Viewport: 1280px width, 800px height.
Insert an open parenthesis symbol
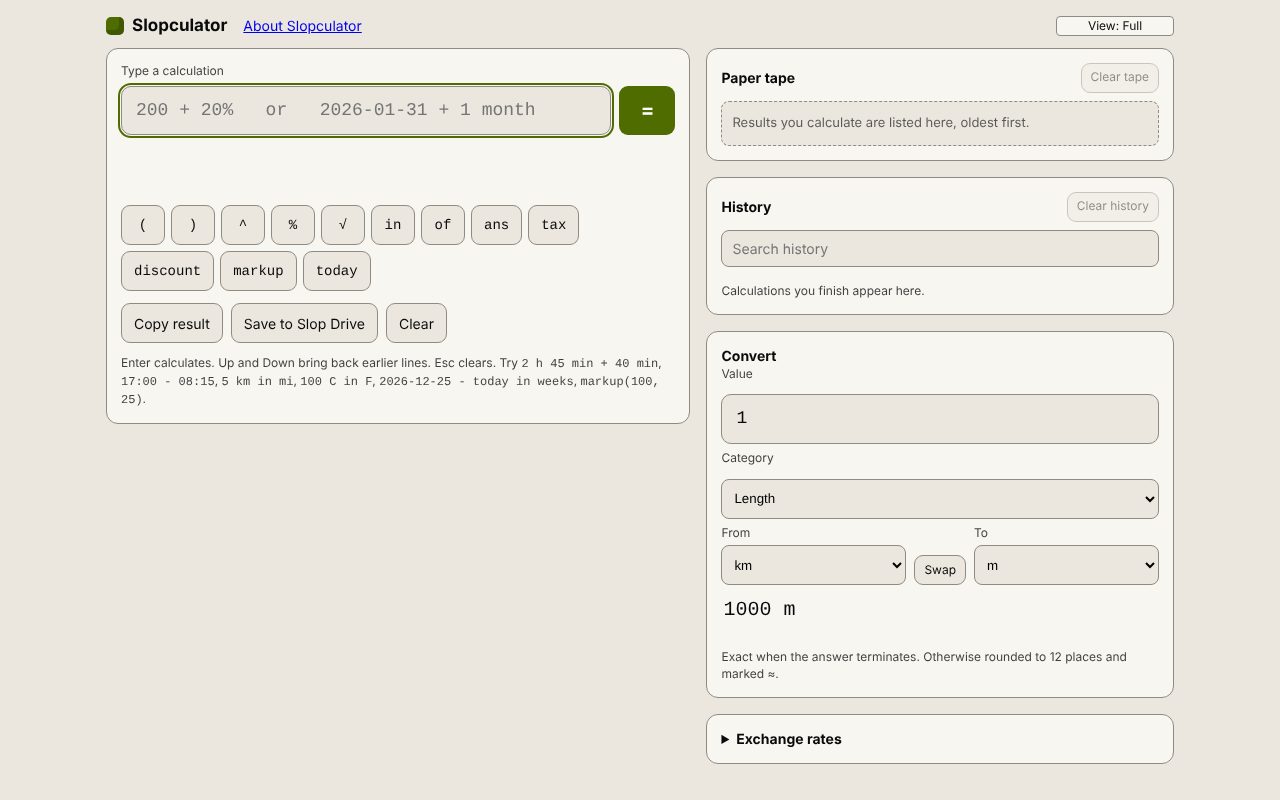click(x=143, y=225)
